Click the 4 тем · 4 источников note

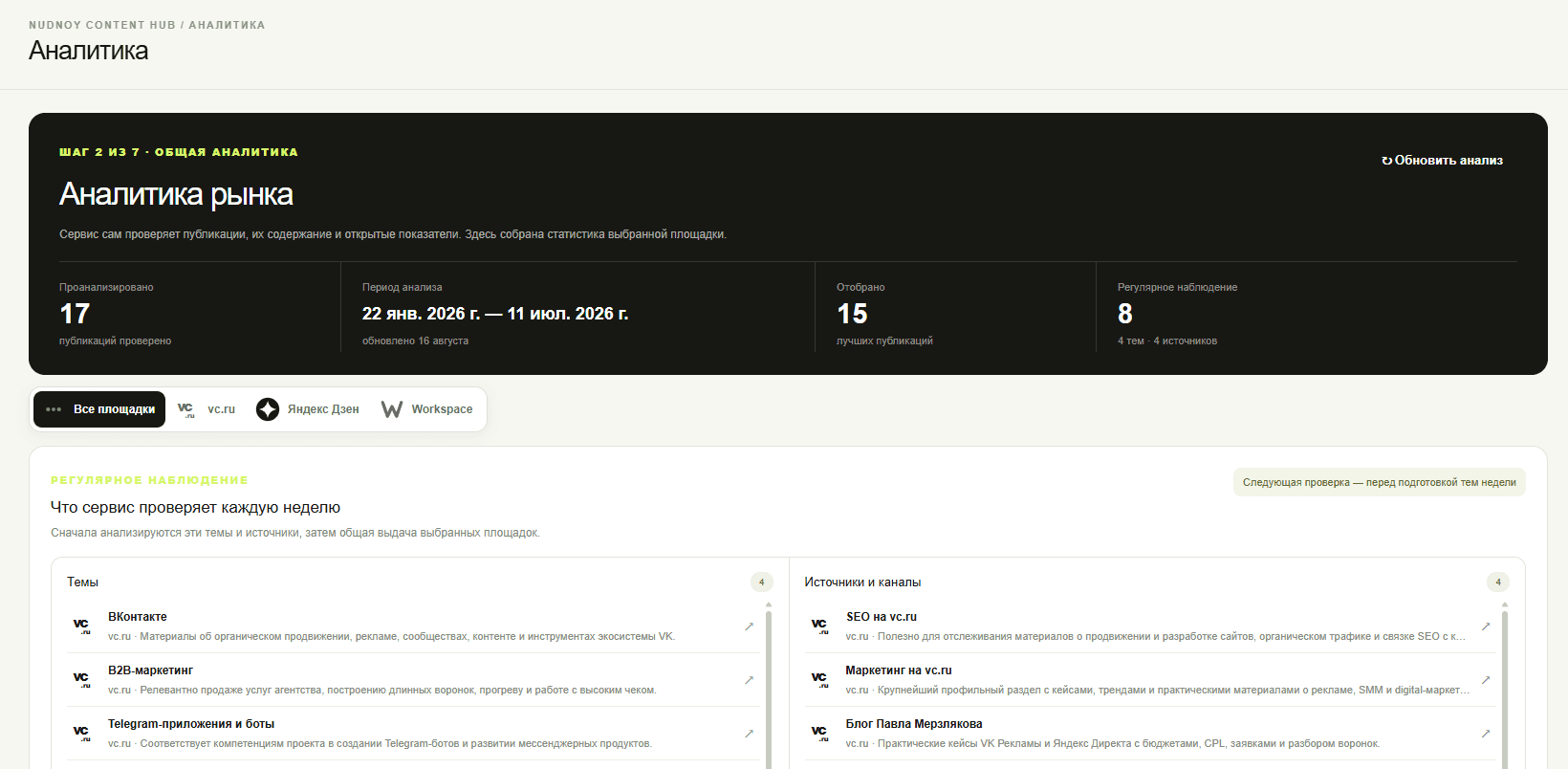click(1167, 341)
